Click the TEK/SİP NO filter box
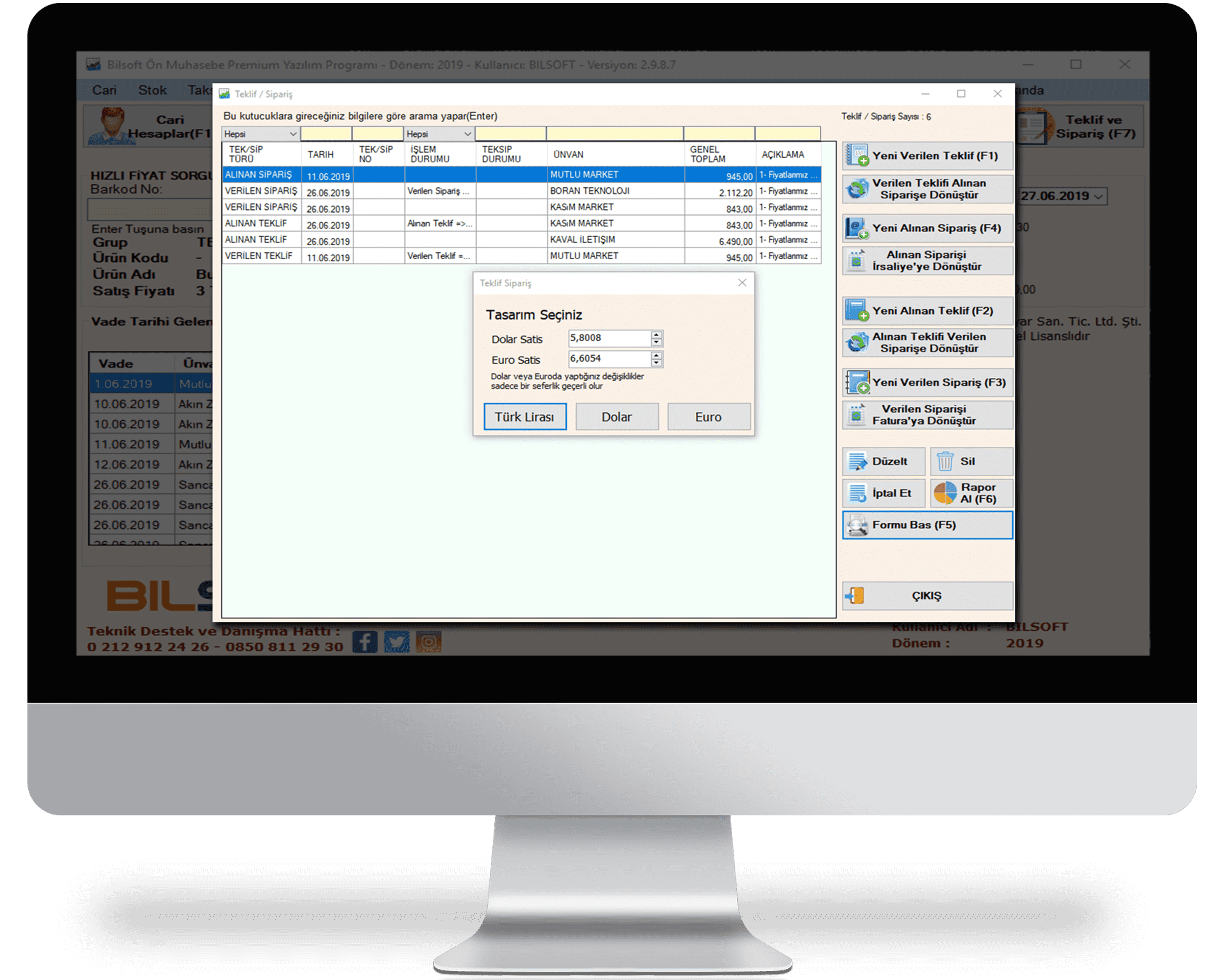Viewport: 1225px width, 980px height. 377,134
